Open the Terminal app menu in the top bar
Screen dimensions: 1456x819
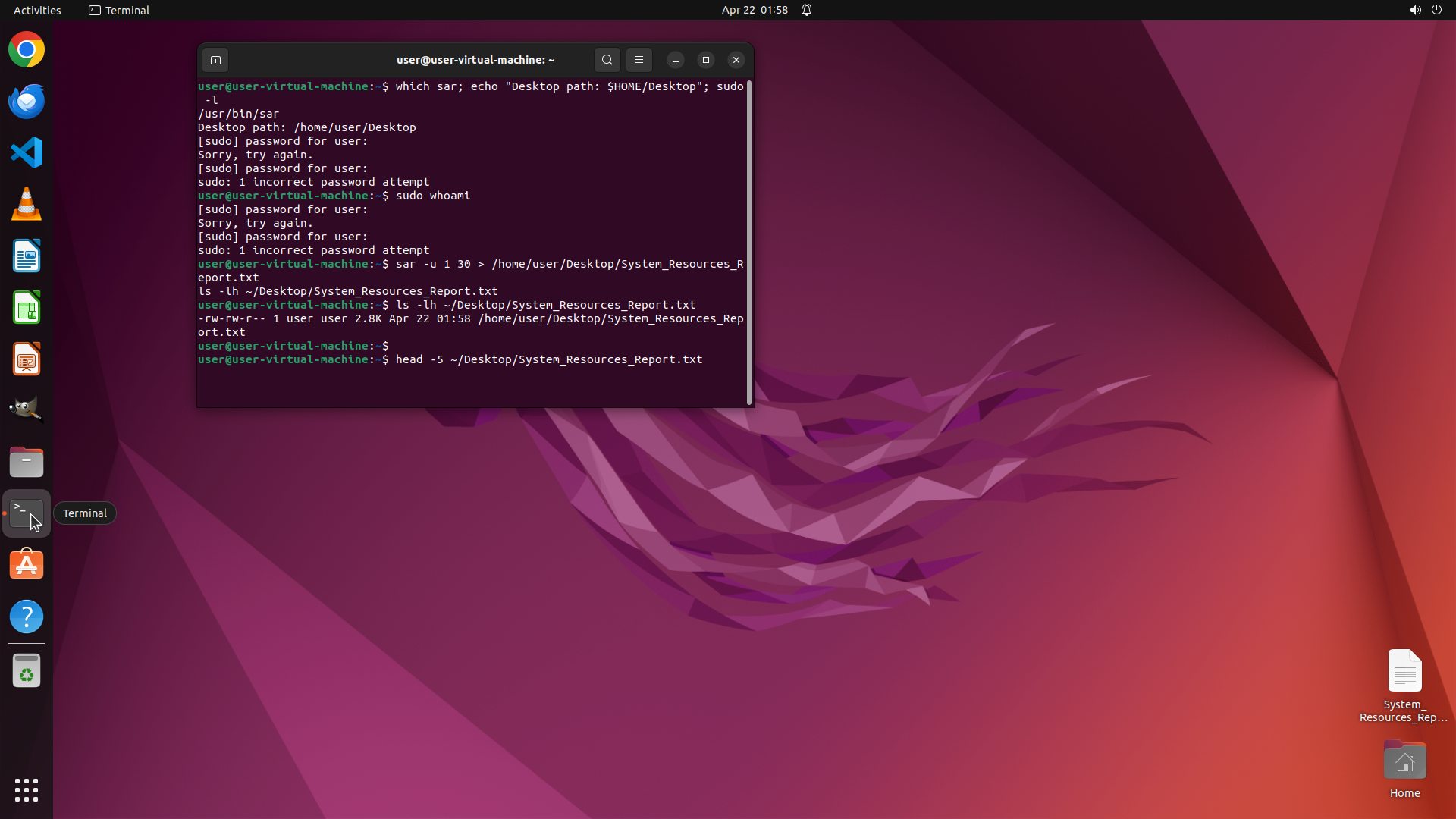(119, 10)
